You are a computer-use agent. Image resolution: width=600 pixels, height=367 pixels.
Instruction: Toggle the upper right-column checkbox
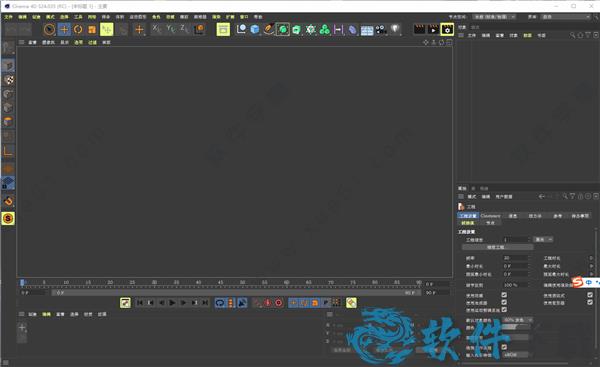point(590,295)
